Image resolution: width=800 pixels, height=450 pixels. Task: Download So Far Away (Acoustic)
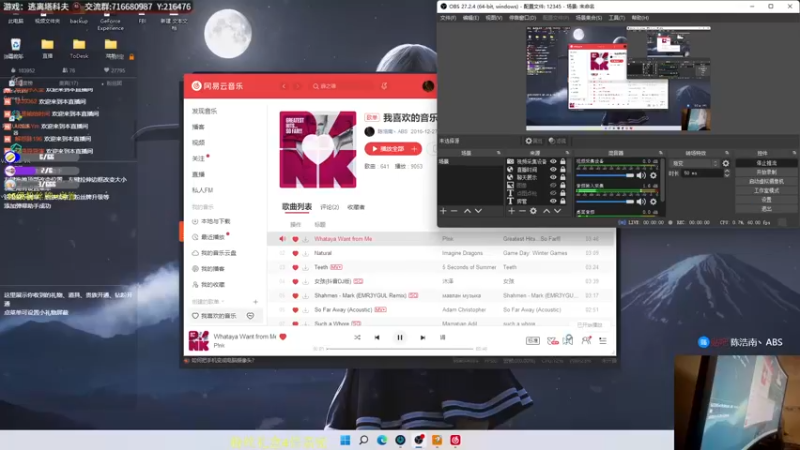pyautogui.click(x=306, y=310)
